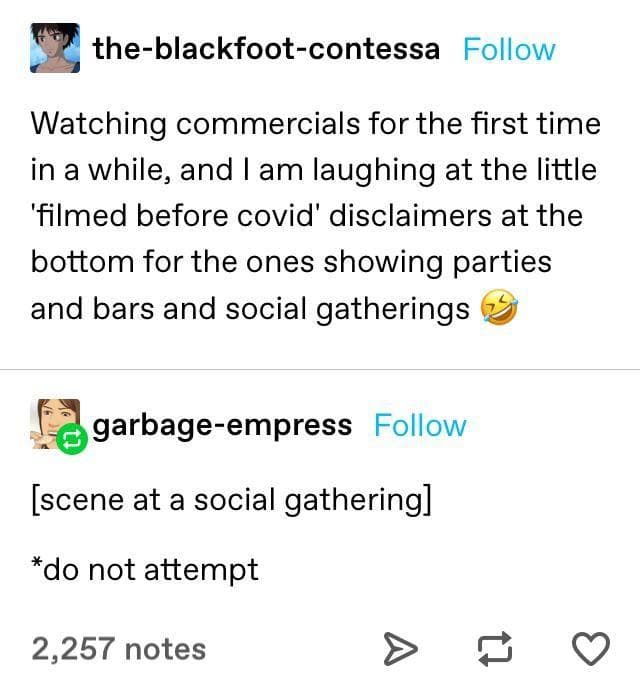Screen dimensions: 640x699
Task: Click the 'in a while, and I am laughing' line
Action: (313, 170)
